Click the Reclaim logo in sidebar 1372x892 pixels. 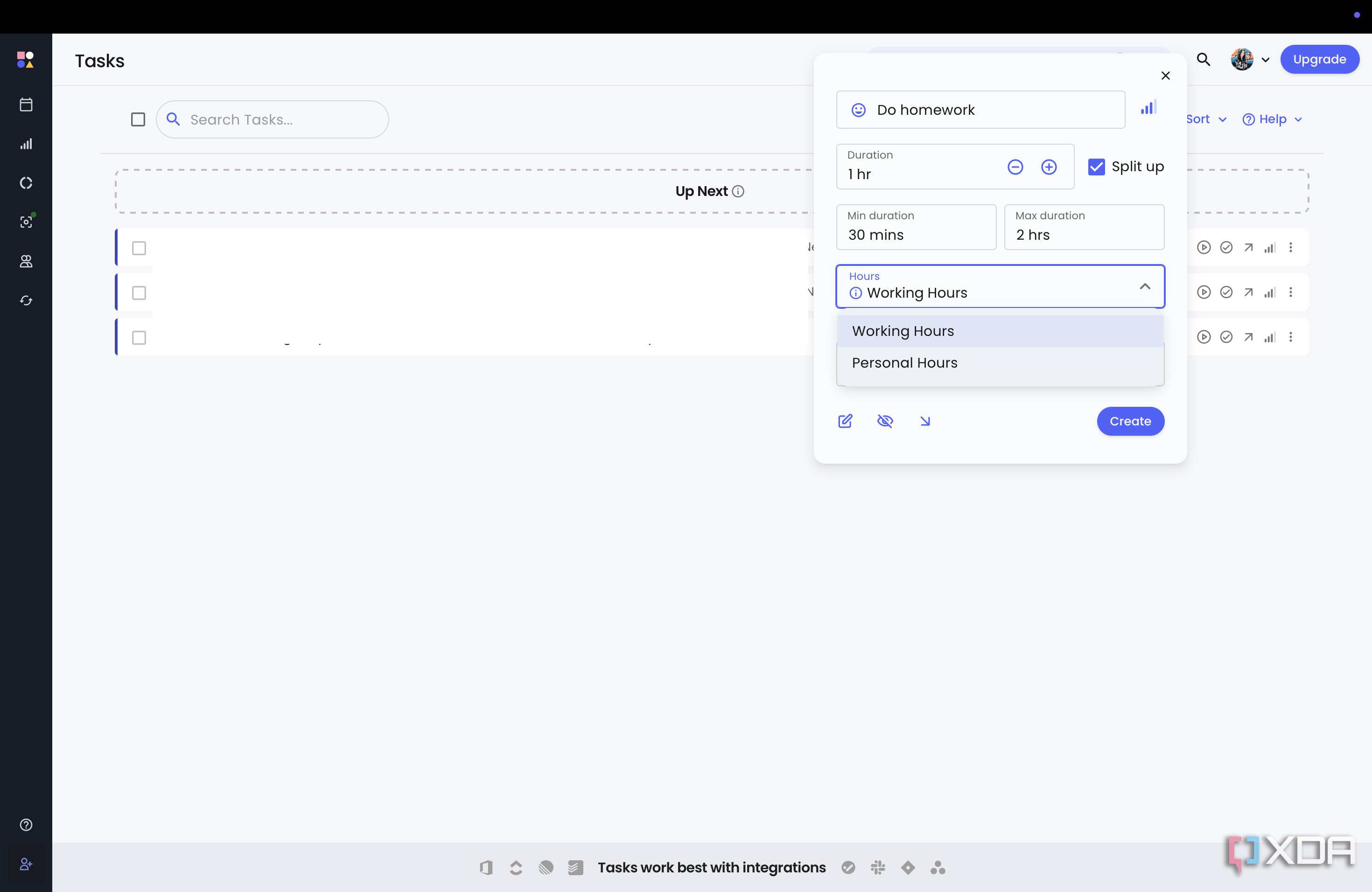pos(25,59)
